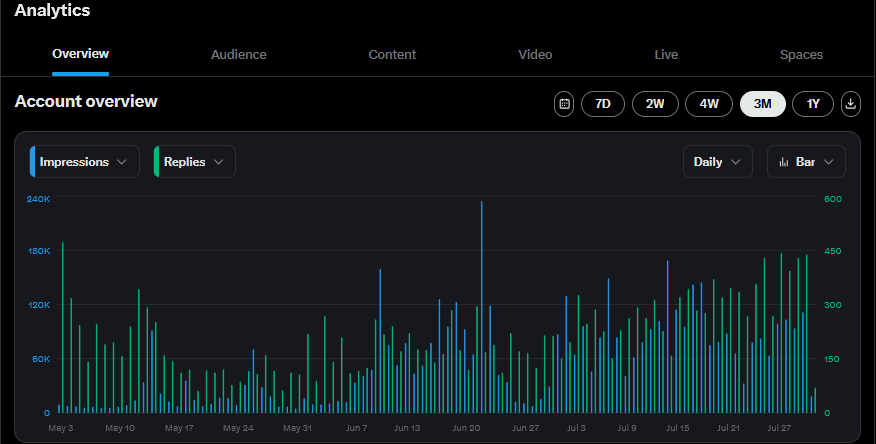The height and width of the screenshot is (444, 876).
Task: Download the analytics data via download icon
Action: 851,104
